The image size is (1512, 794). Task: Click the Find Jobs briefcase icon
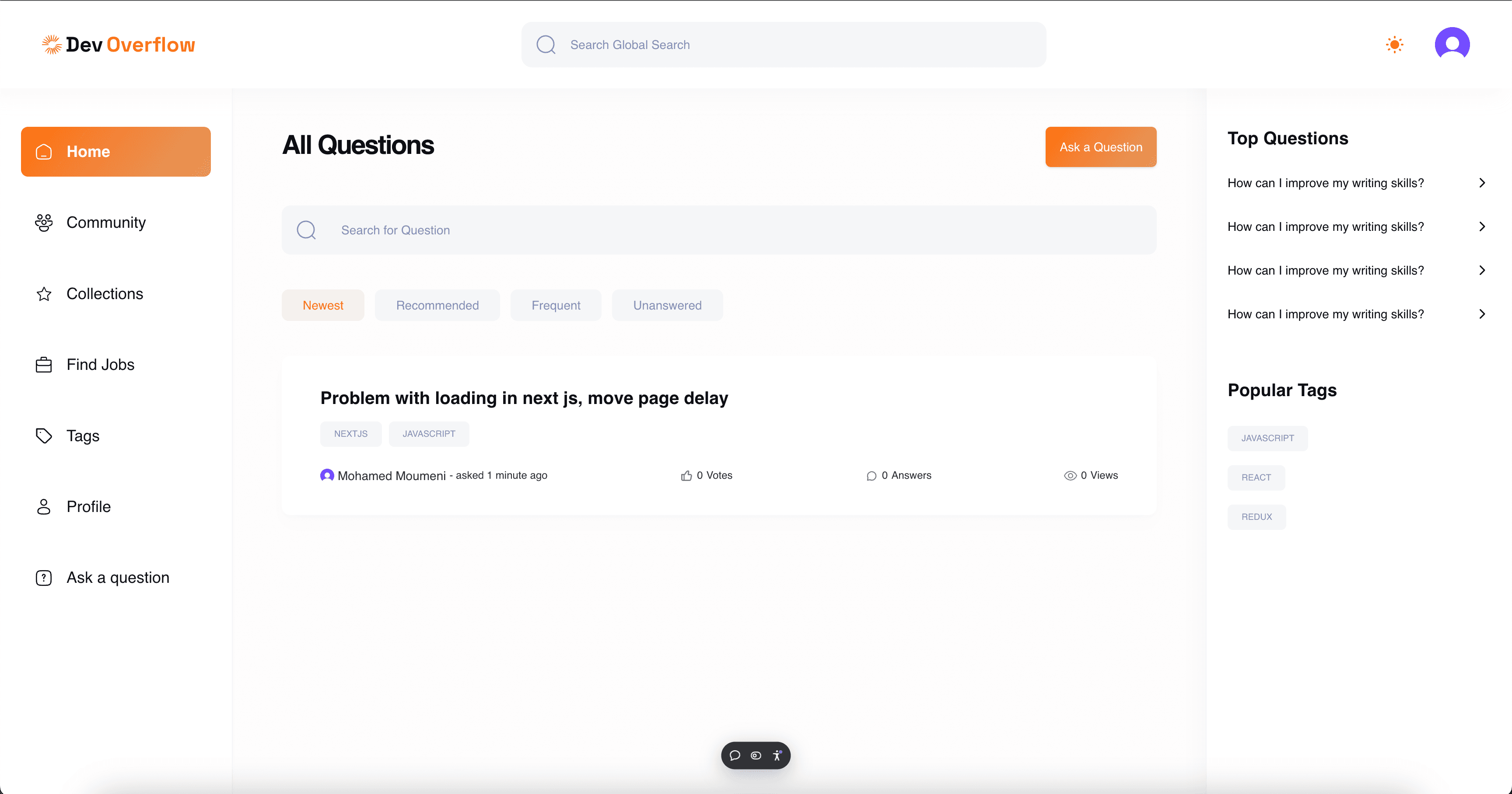(44, 365)
